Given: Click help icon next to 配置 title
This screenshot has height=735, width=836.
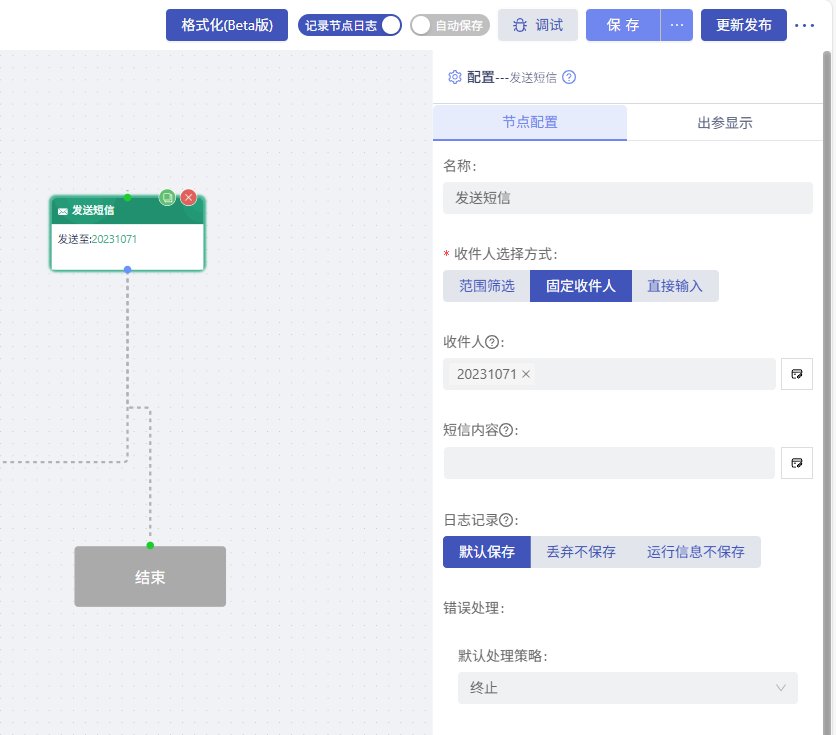Looking at the screenshot, I should pos(569,77).
